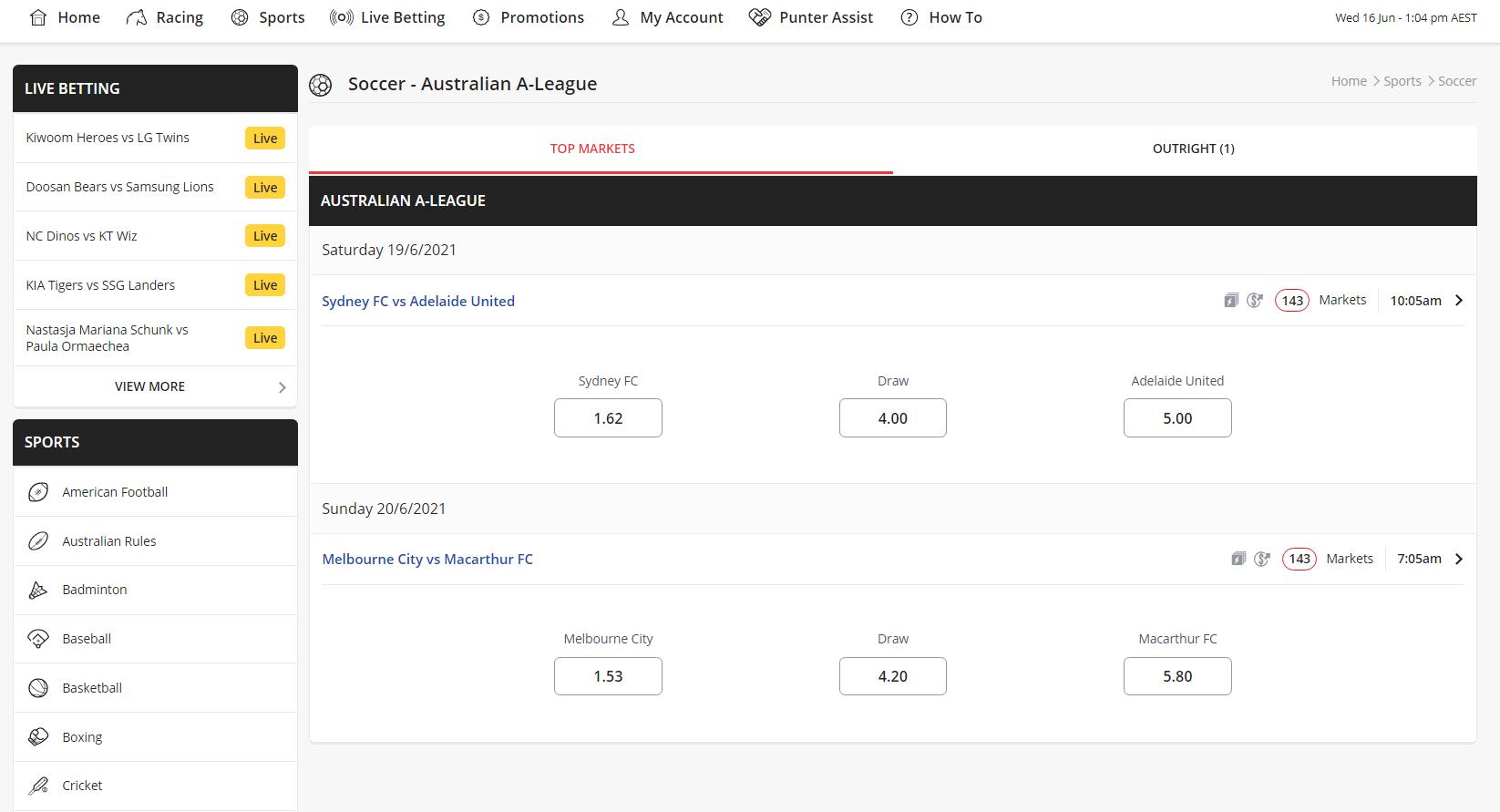Select the Top Markets tab
The image size is (1500, 812).
click(x=592, y=149)
